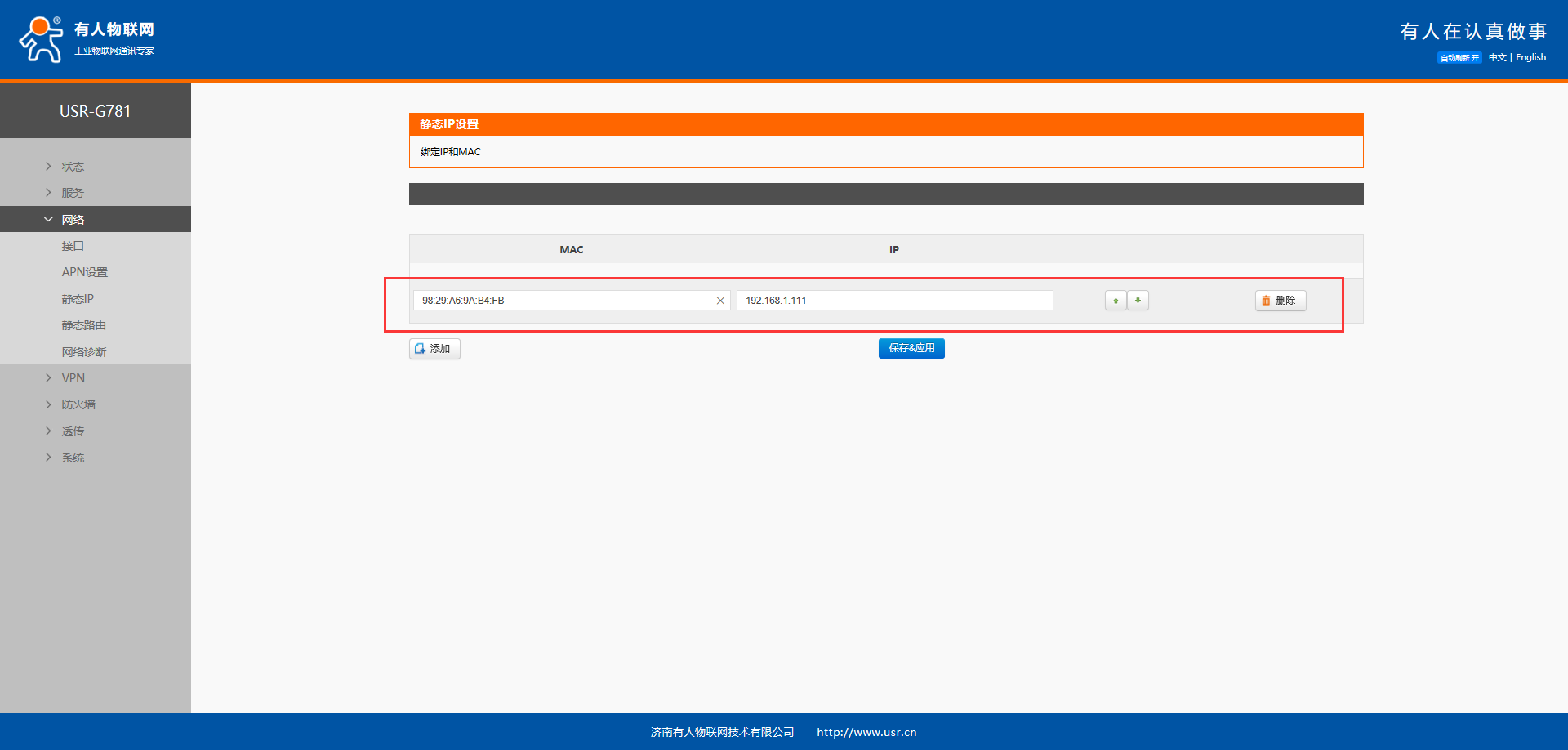Collapse the 网络 menu section
Screen dimensions: 1568x750
tap(73, 220)
